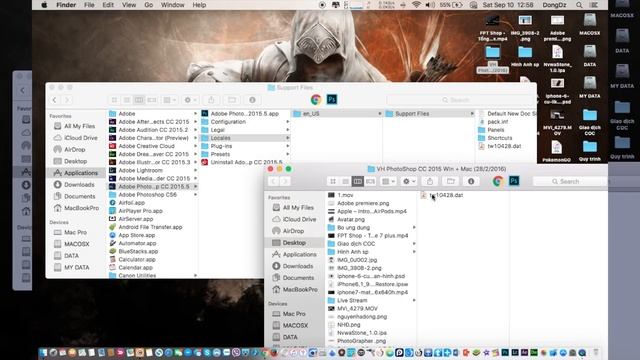The width and height of the screenshot is (640, 360).
Task: Click Share button in Support Files window
Action: pyautogui.click(x=211, y=100)
